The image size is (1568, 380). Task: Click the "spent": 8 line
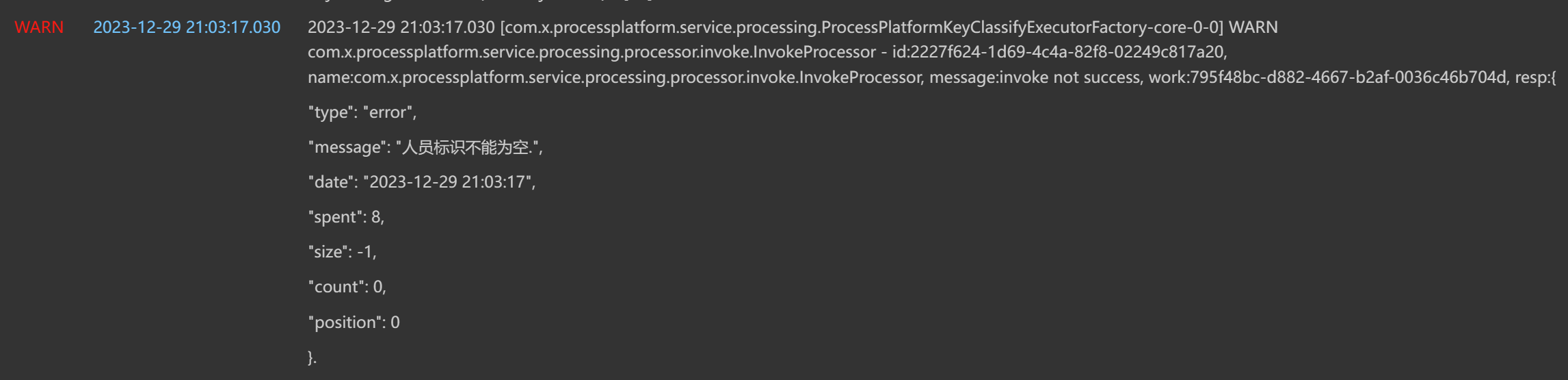click(x=346, y=217)
